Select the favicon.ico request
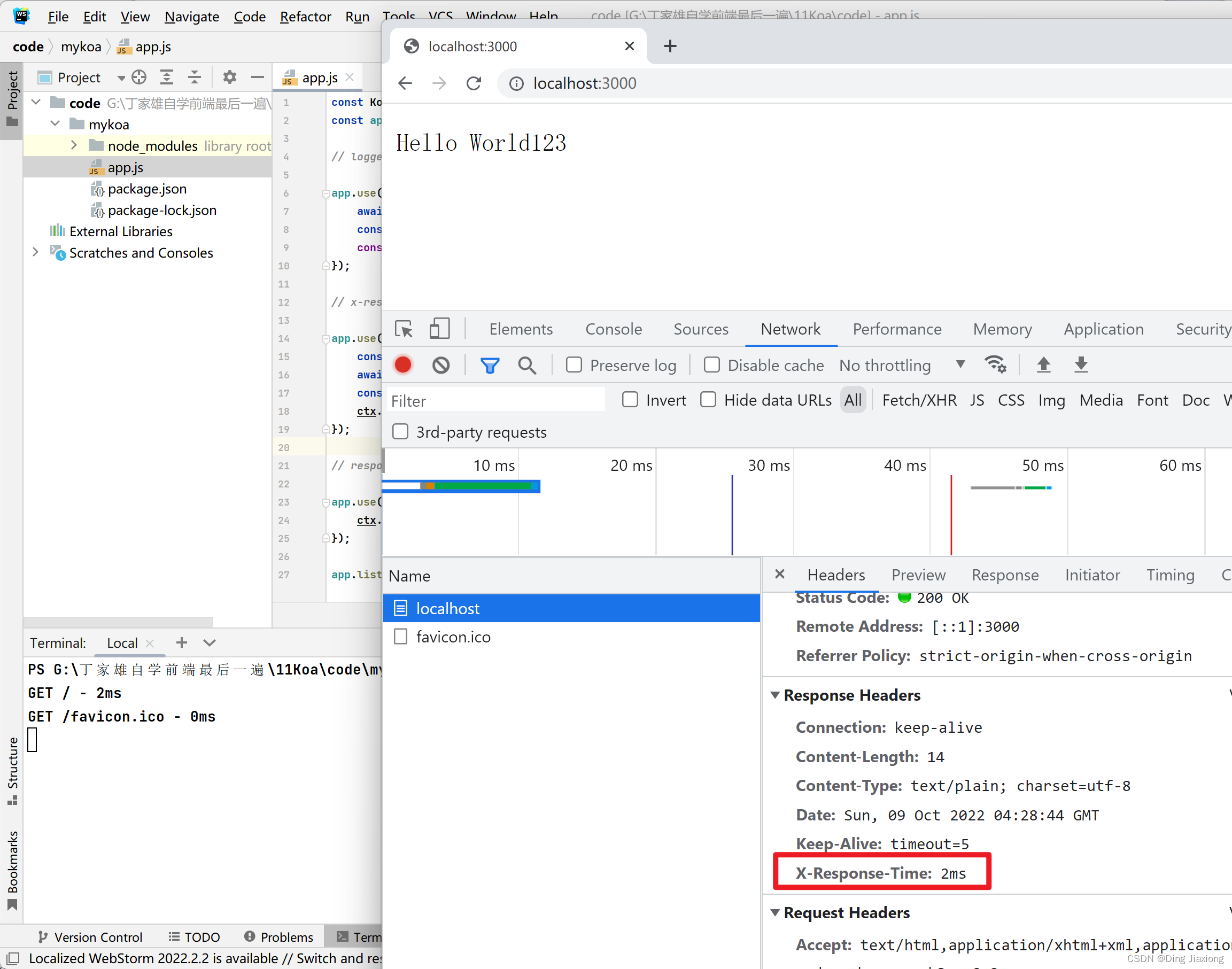Screen dimensions: 1232x969 pos(453,637)
